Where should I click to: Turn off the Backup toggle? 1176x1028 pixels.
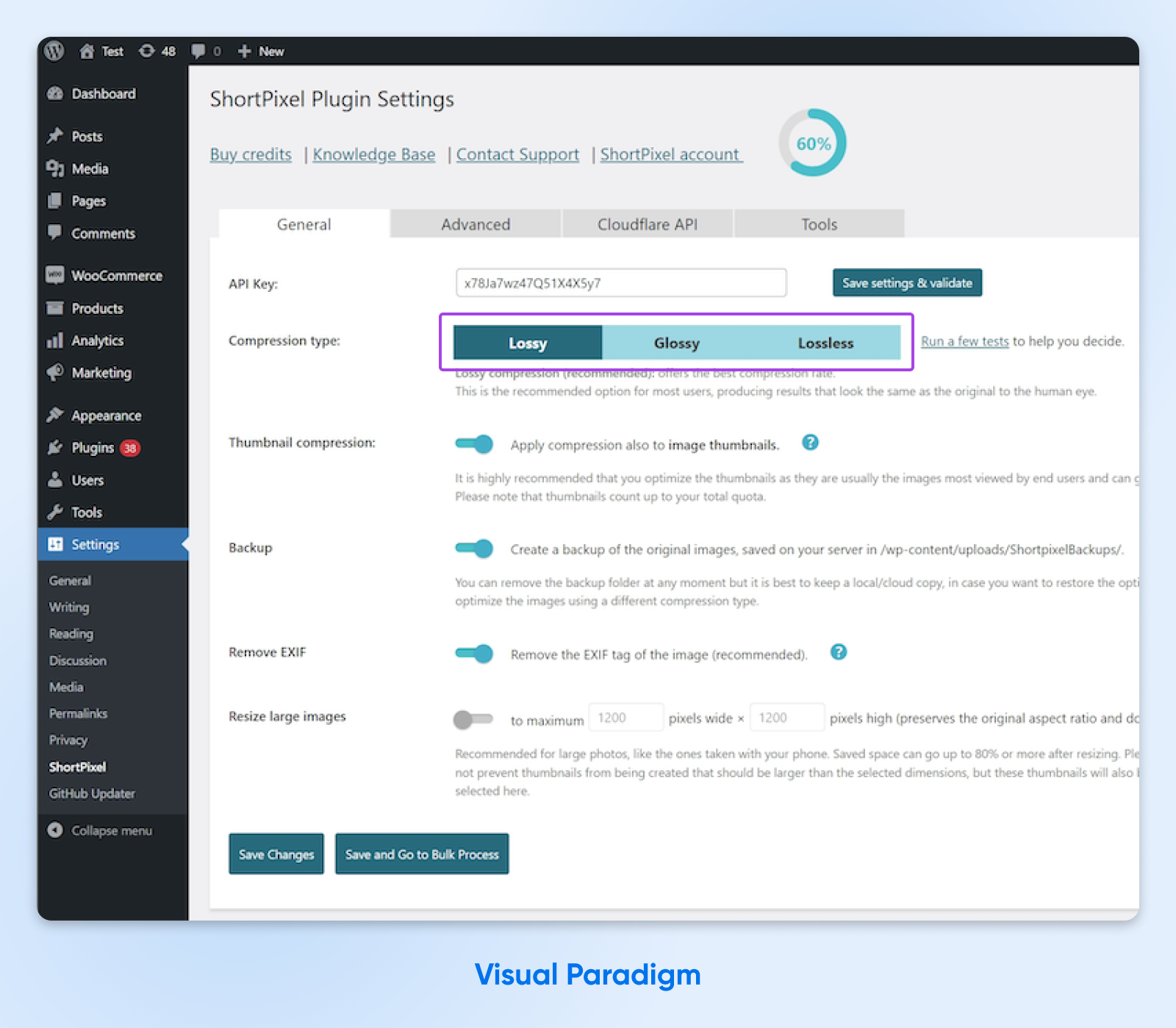tap(474, 548)
